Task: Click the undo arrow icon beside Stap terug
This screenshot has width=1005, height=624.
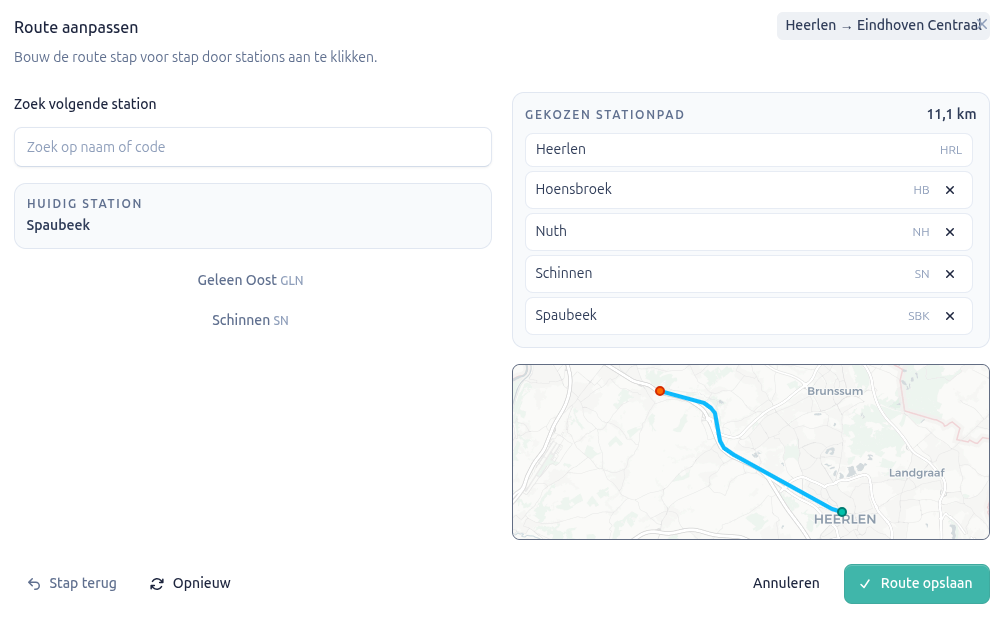Action: coord(31,583)
